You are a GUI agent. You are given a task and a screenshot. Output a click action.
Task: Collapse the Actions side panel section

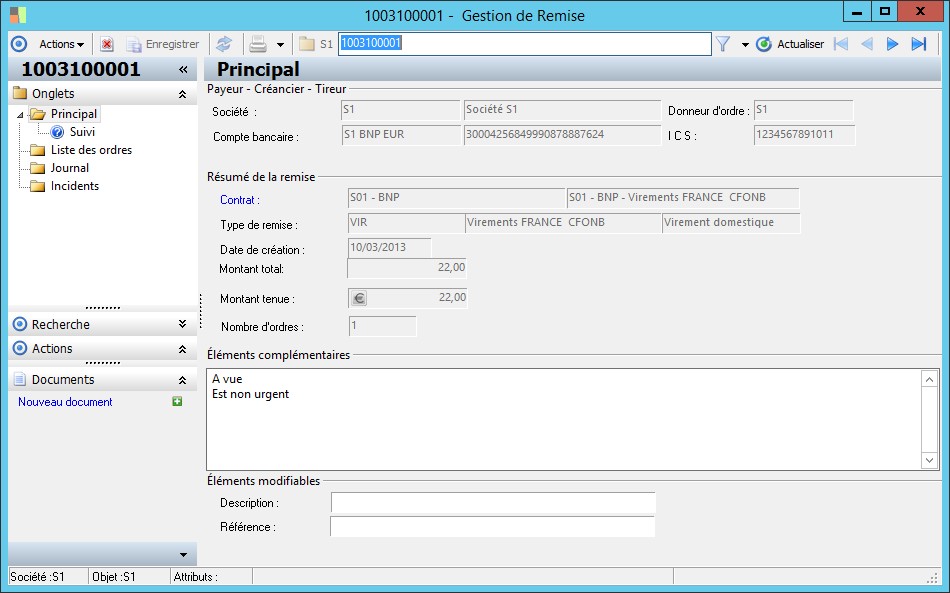[182, 349]
